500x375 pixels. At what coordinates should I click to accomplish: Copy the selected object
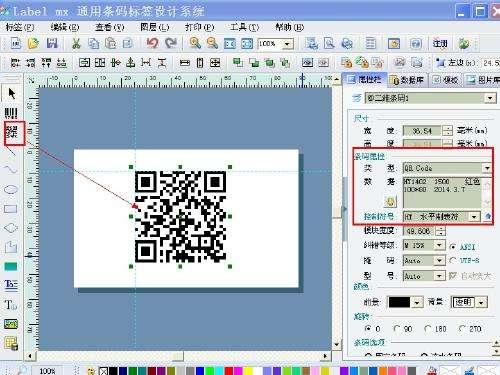click(93, 43)
